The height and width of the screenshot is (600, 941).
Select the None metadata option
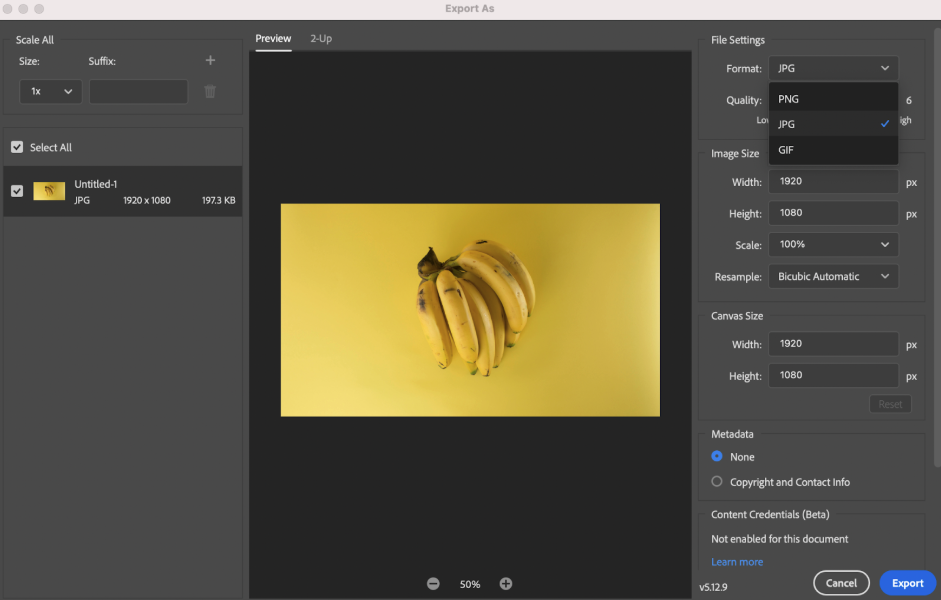pyautogui.click(x=717, y=456)
